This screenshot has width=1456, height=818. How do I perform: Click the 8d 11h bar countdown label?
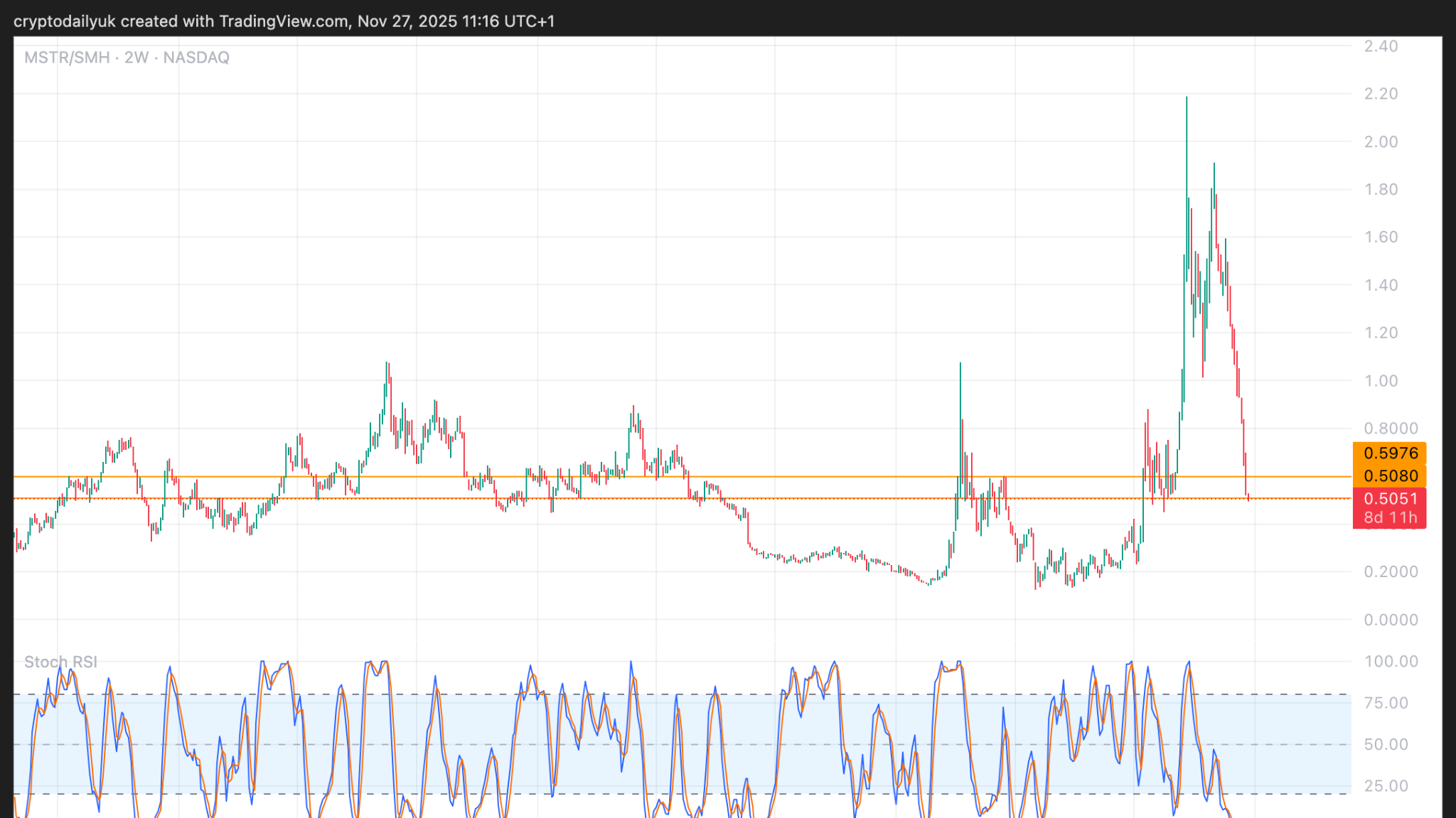[x=1390, y=517]
